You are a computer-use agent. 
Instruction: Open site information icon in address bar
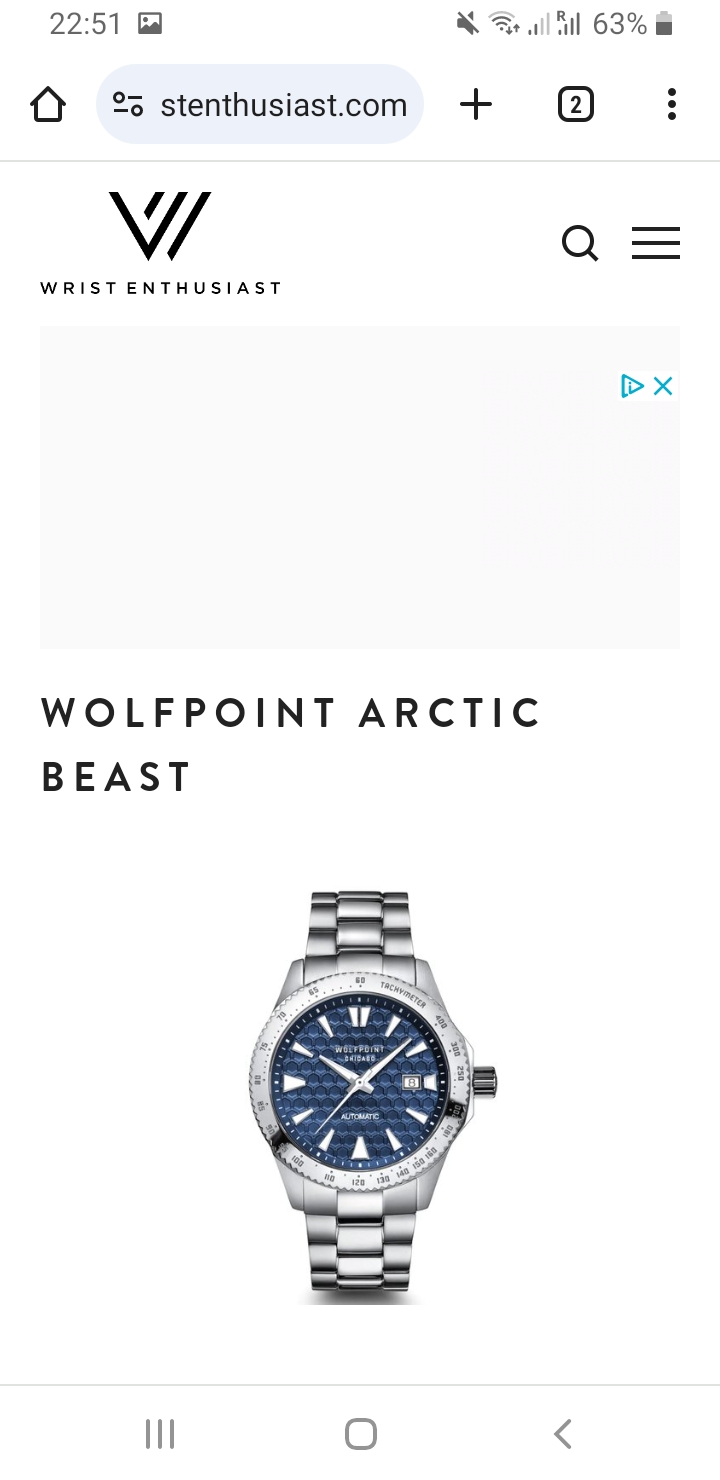[x=128, y=104]
